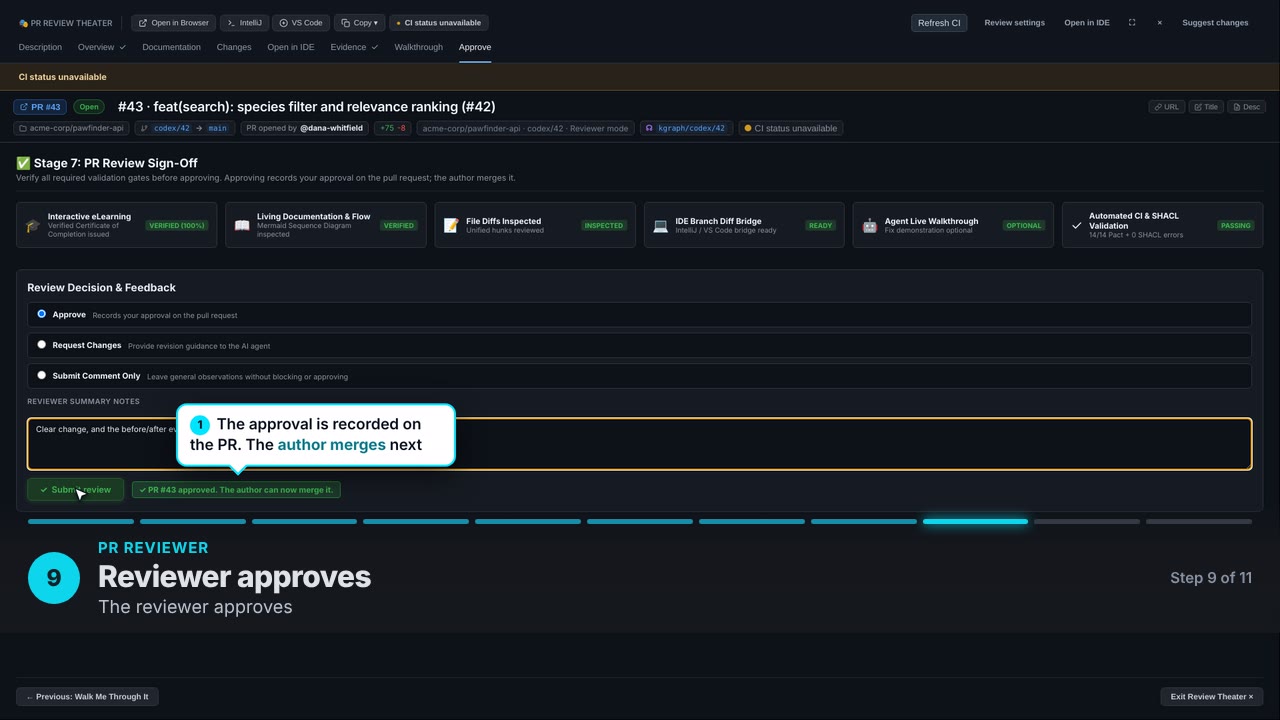This screenshot has width=1280, height=720.
Task: Click the Submit review button
Action: [x=75, y=490]
